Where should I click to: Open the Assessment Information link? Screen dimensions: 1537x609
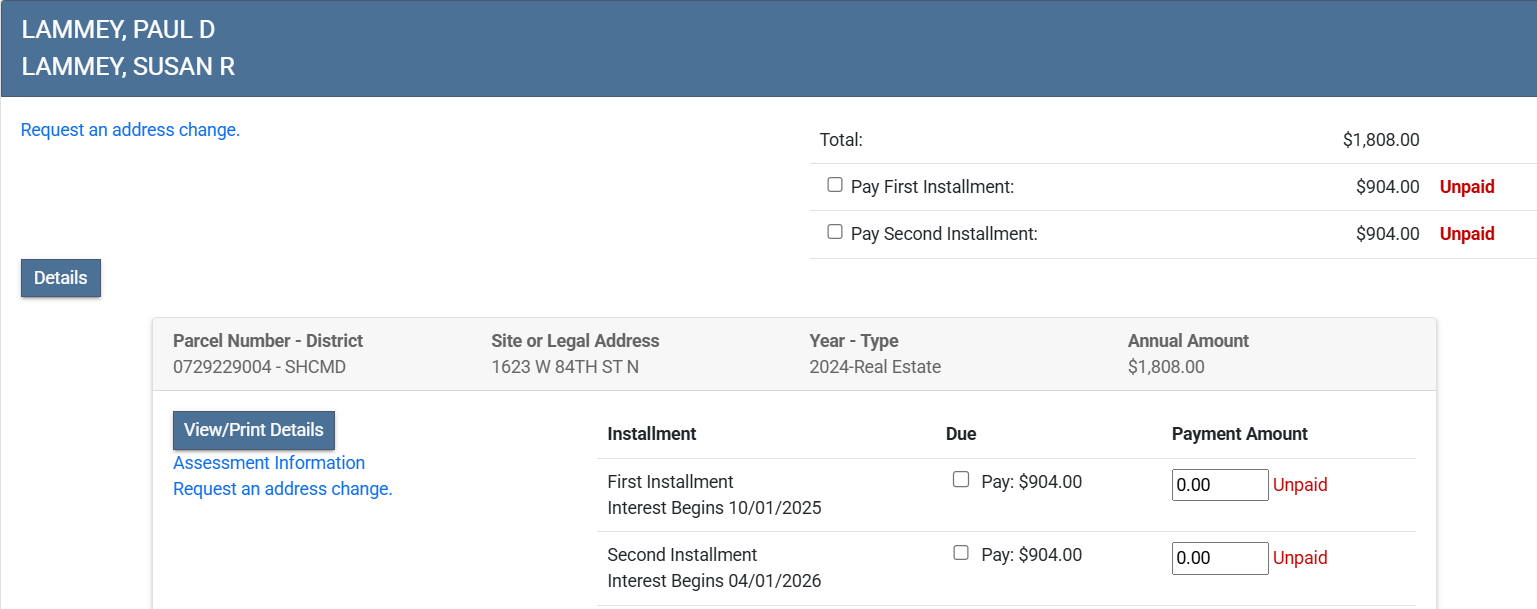(x=269, y=463)
